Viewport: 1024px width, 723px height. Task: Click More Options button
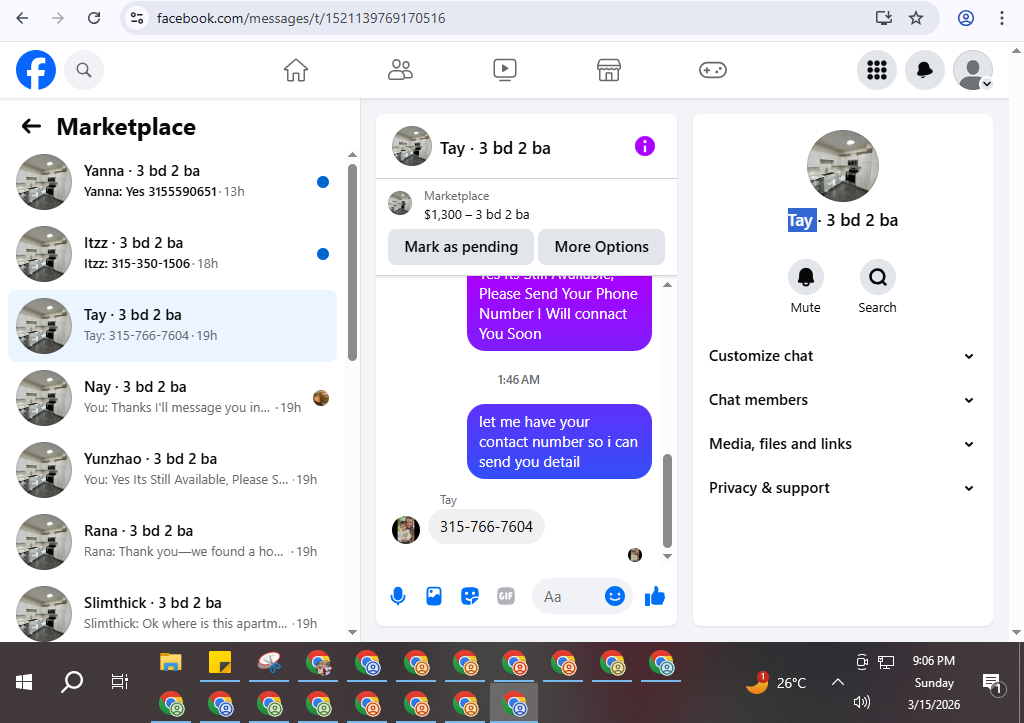[601, 247]
